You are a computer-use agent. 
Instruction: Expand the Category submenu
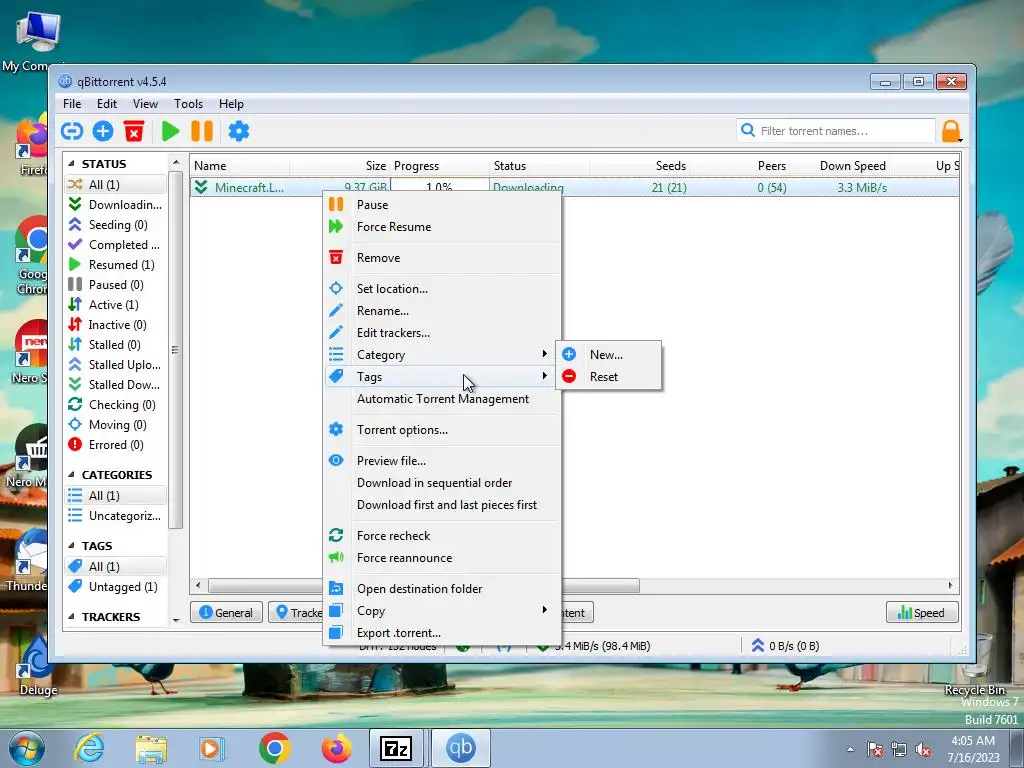[x=442, y=355]
